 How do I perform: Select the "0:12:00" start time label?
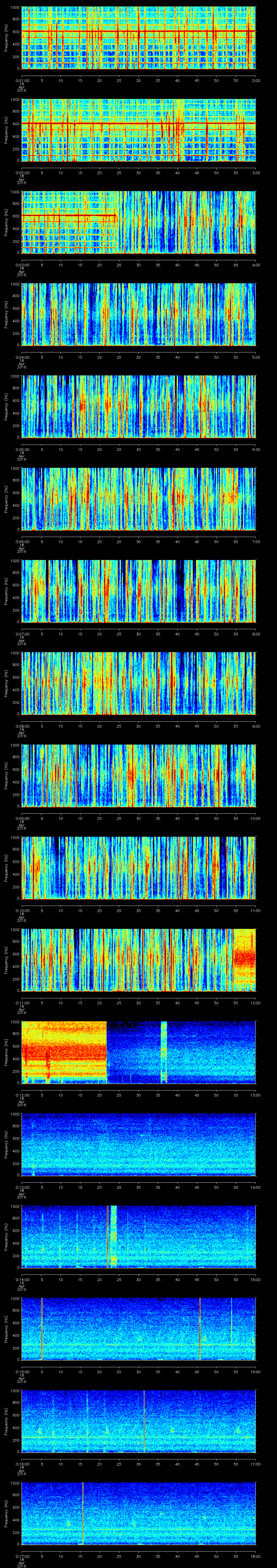click(x=22, y=1095)
